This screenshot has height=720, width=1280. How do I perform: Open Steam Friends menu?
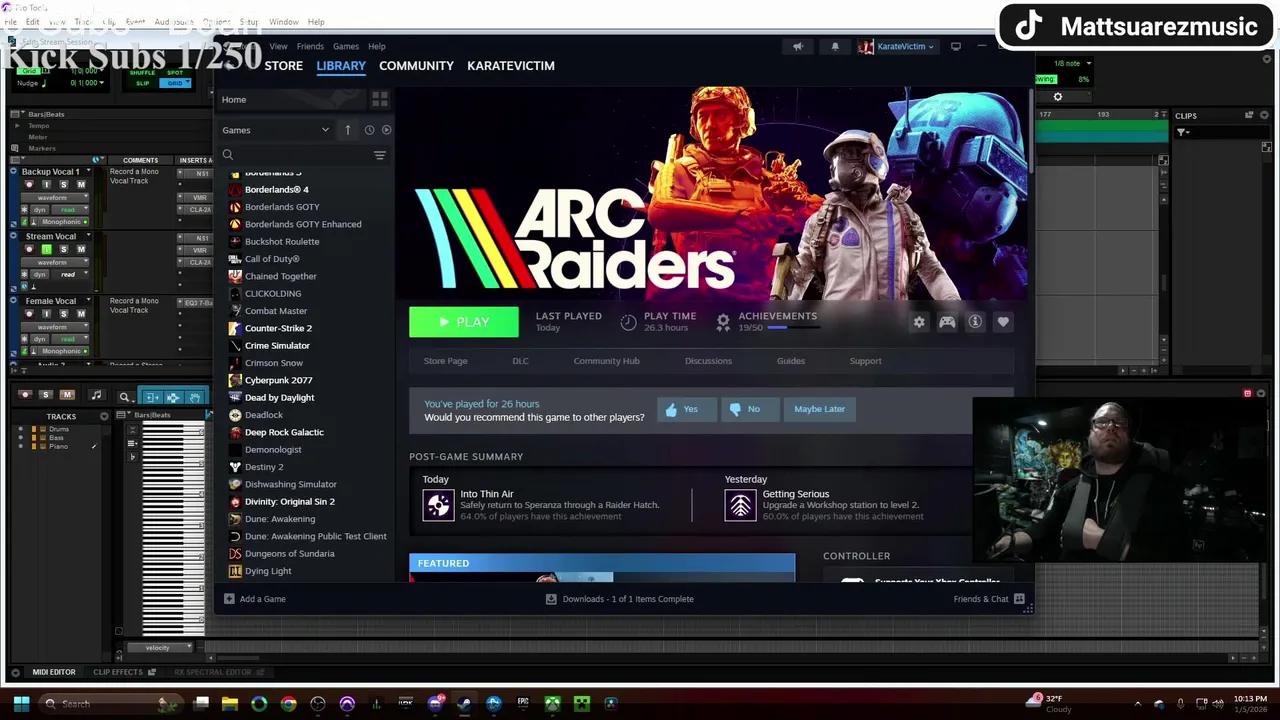pos(310,46)
